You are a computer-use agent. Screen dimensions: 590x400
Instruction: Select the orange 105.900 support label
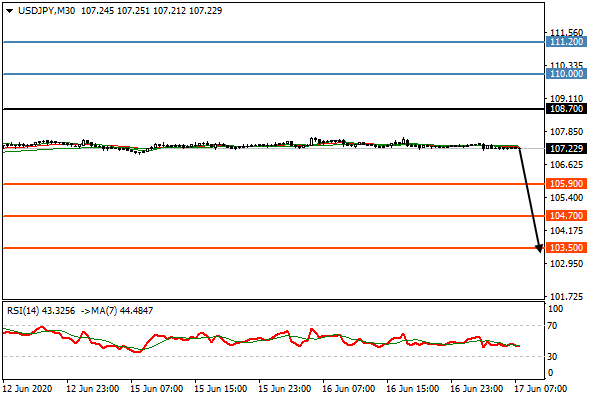566,184
